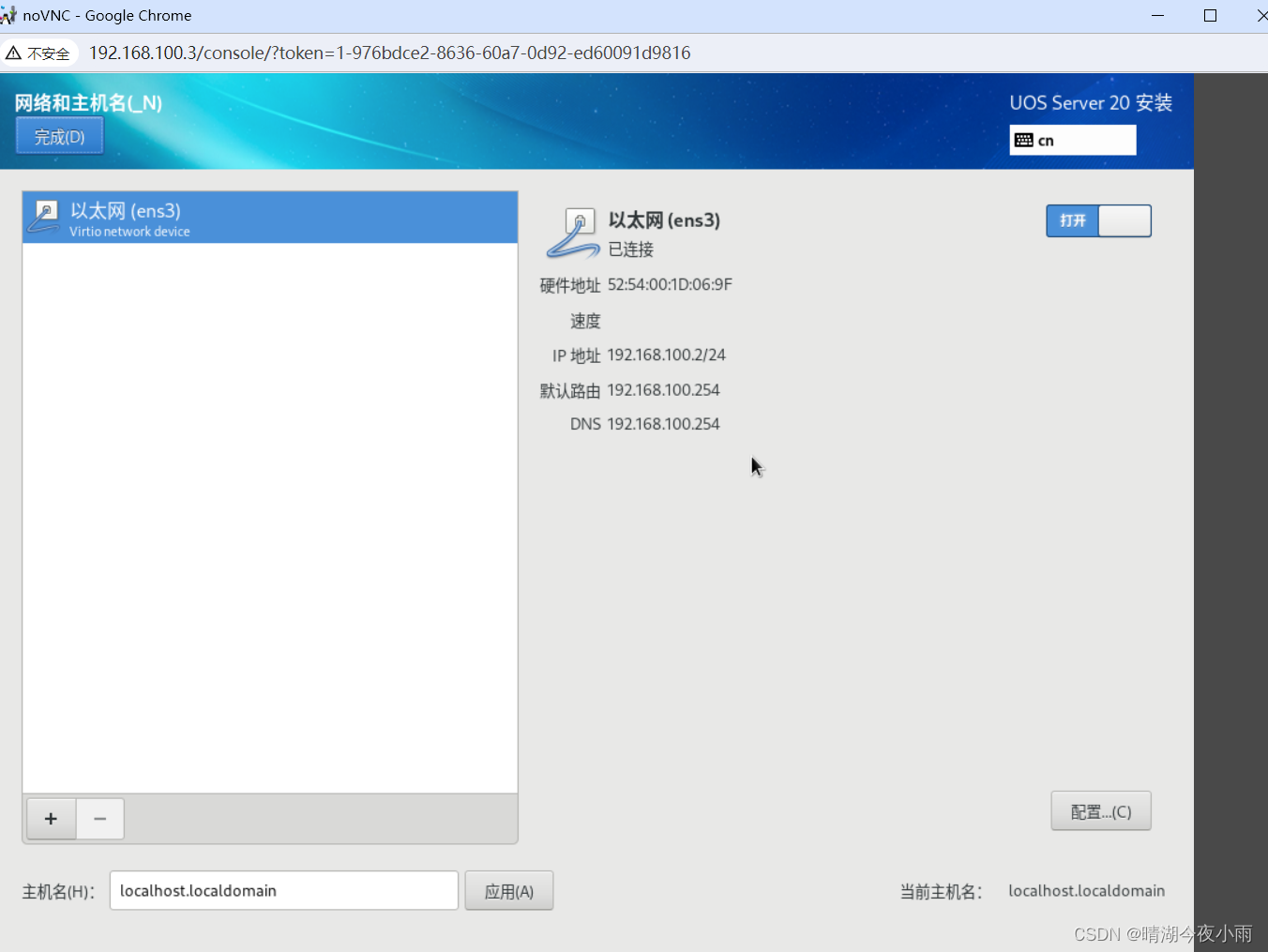
Task: Click the Not secure (不安全) warning icon
Action: point(13,53)
